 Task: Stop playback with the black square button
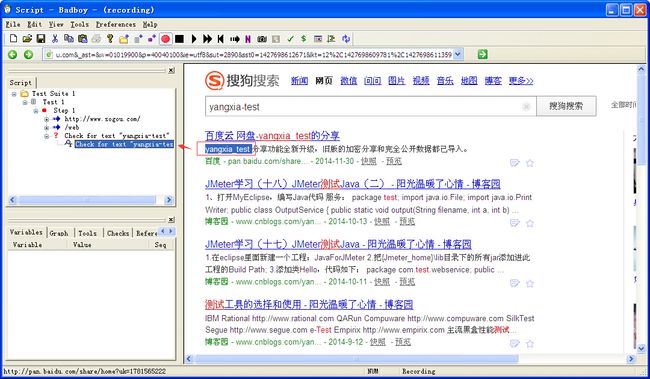tap(179, 39)
